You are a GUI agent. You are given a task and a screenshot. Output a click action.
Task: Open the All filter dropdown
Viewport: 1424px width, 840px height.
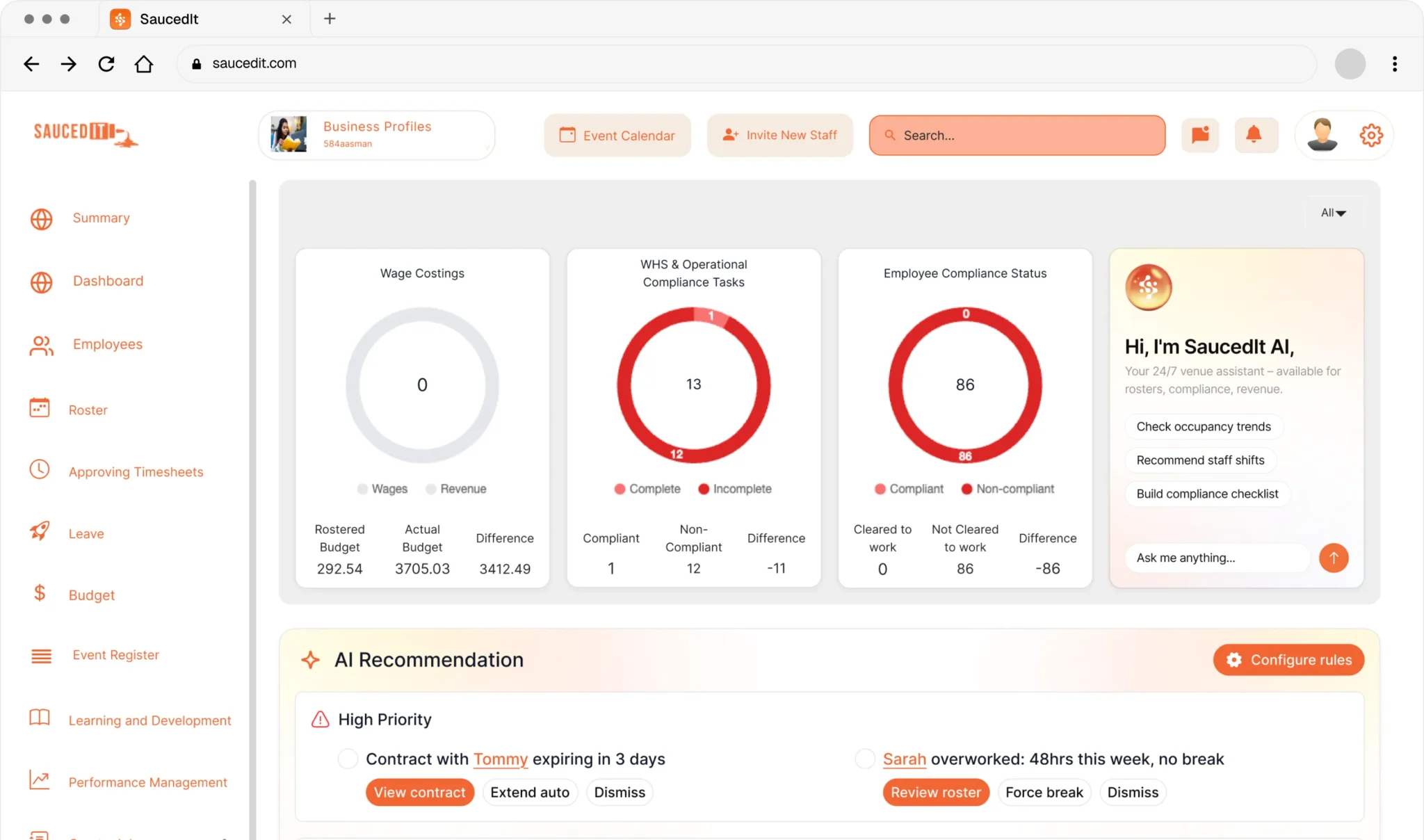click(1334, 213)
